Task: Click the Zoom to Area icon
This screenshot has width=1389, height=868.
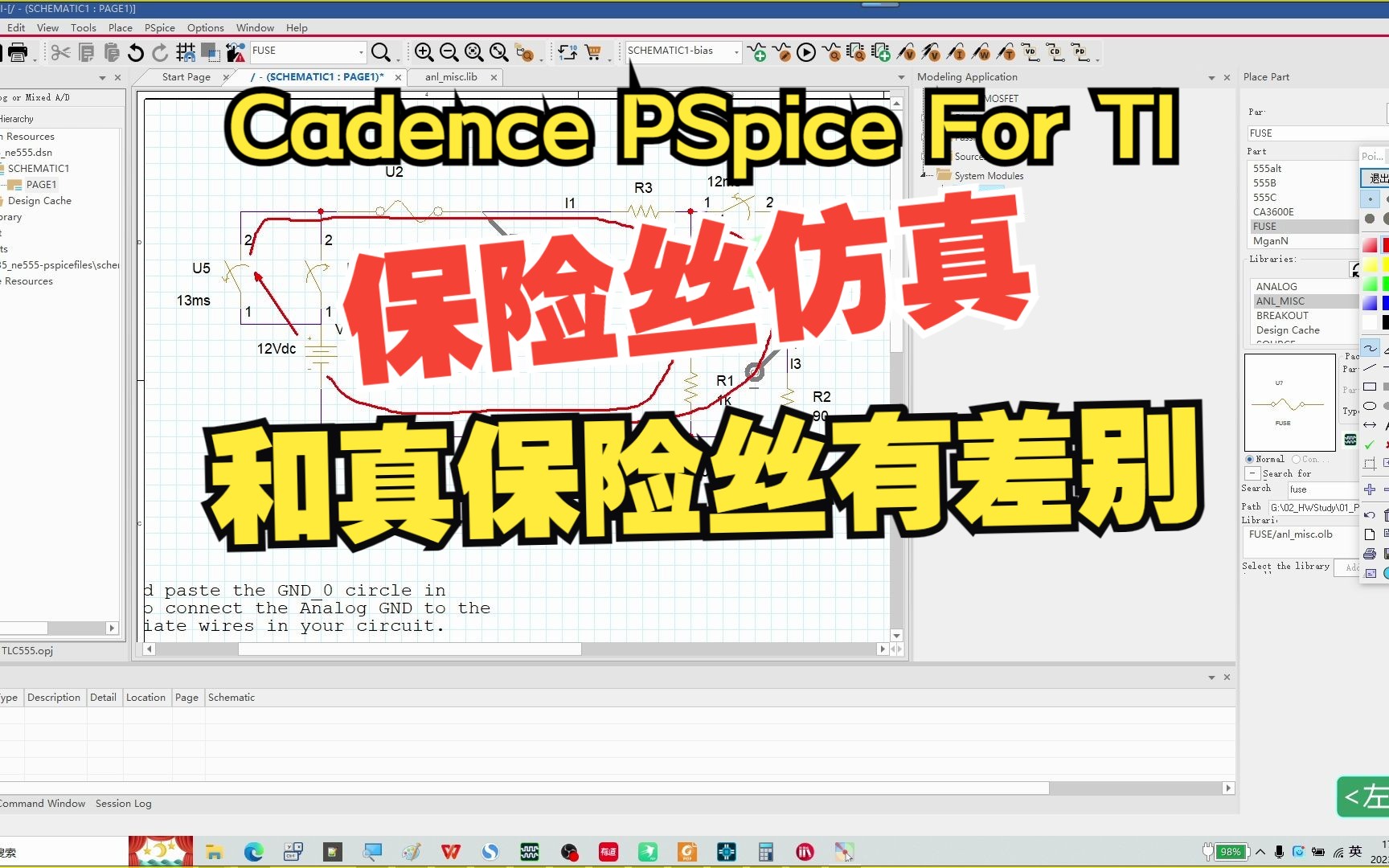Action: (x=474, y=53)
